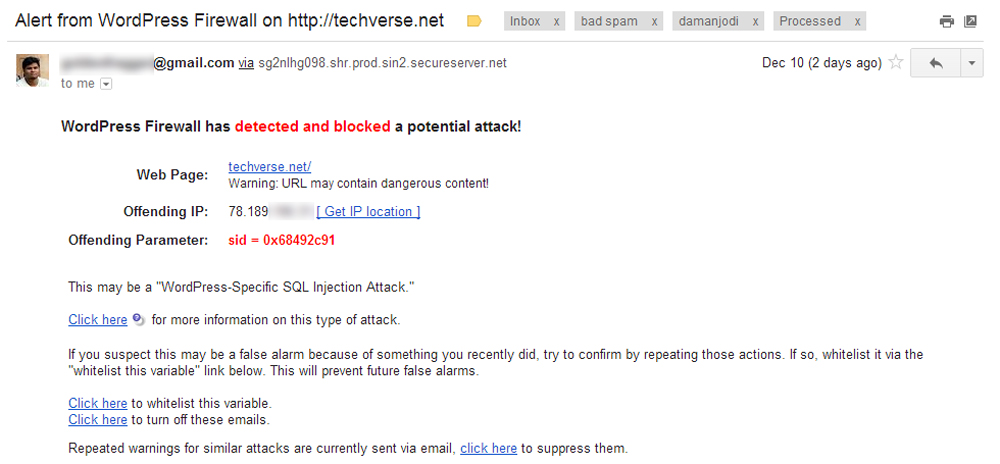
Task: Click here to whitelist this variable
Action: click(x=98, y=403)
